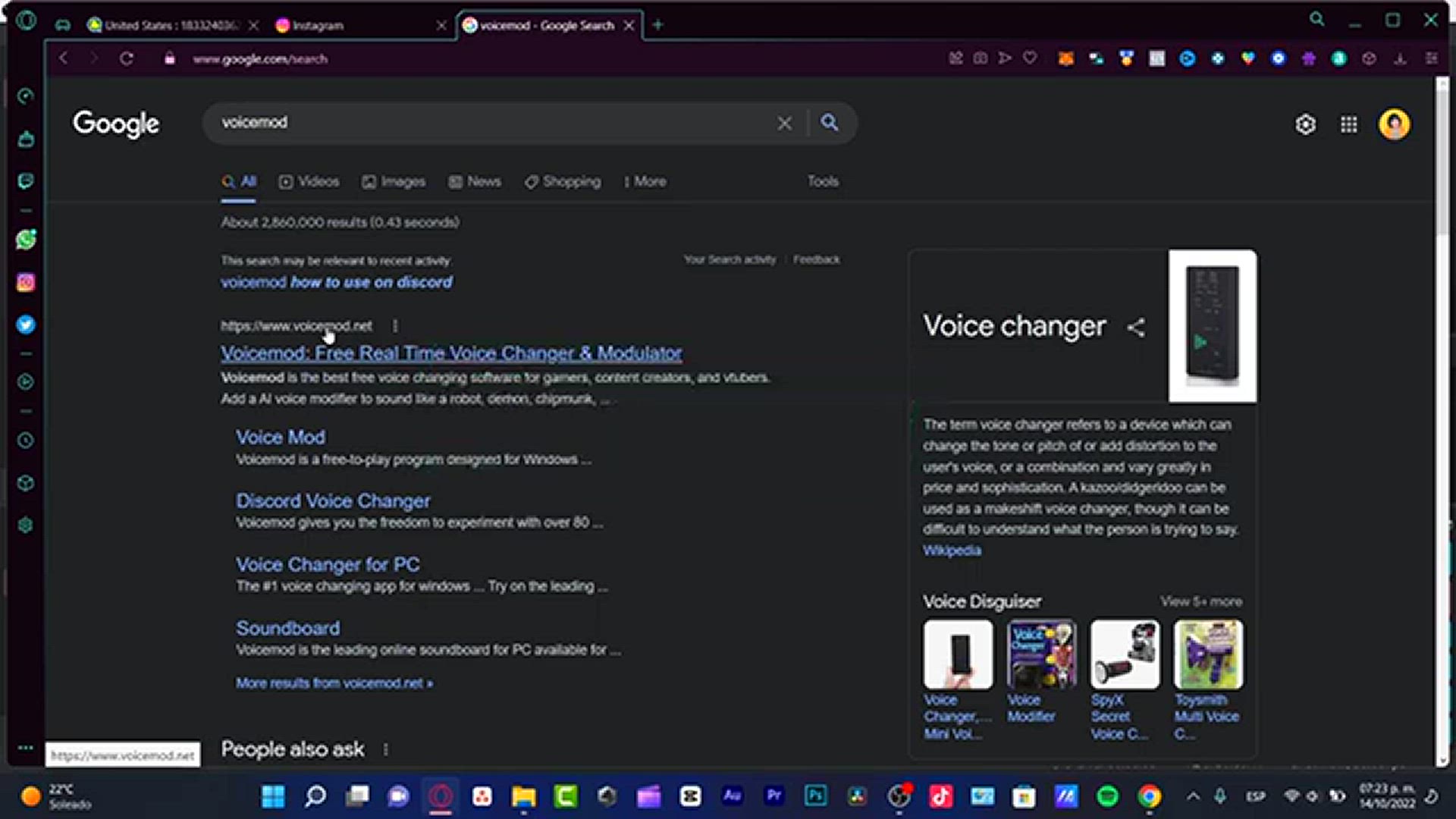Image resolution: width=1456 pixels, height=819 pixels.
Task: Share the Voice changer knowledge panel
Action: pos(1136,328)
